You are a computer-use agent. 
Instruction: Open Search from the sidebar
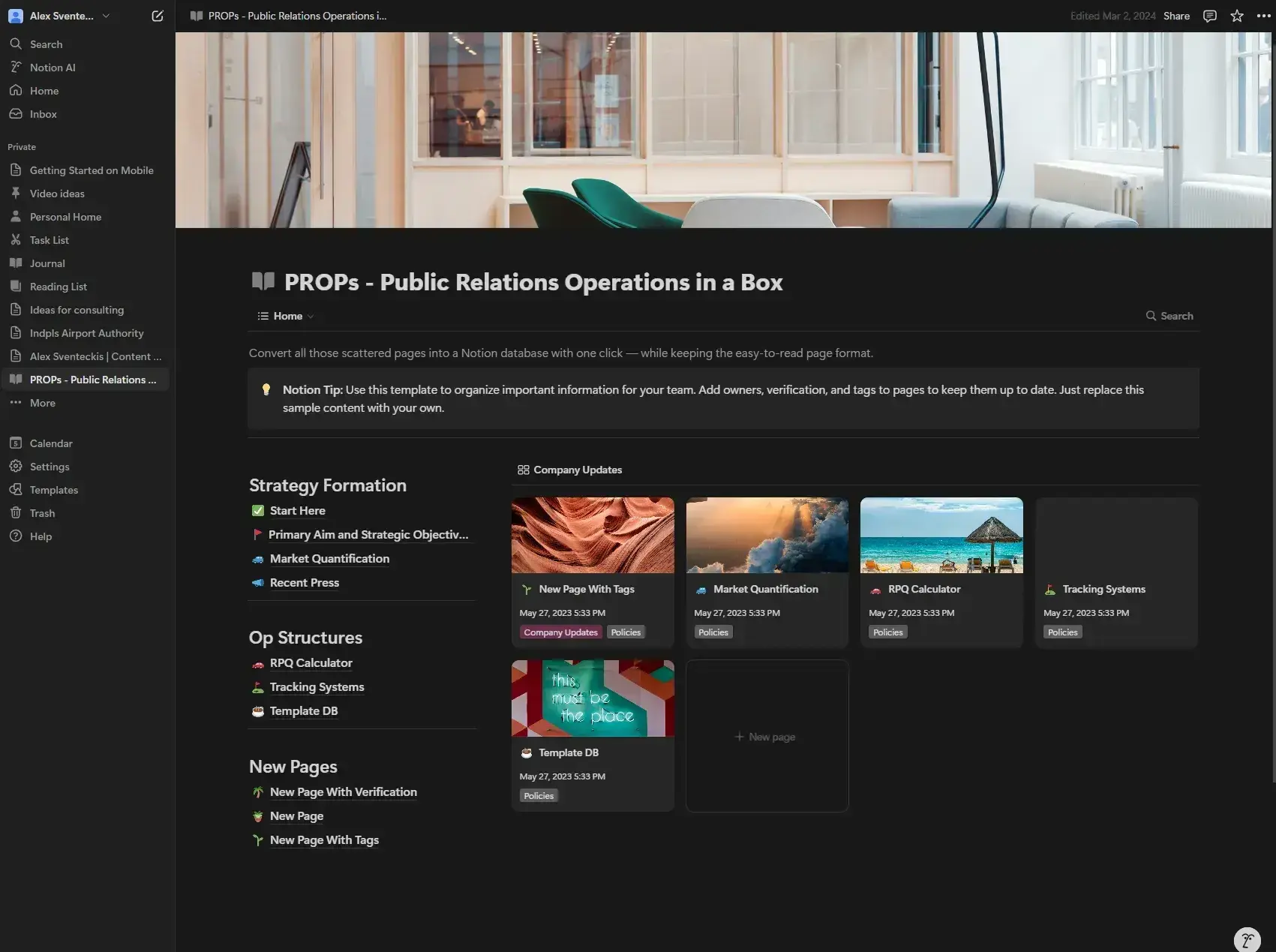click(x=45, y=44)
